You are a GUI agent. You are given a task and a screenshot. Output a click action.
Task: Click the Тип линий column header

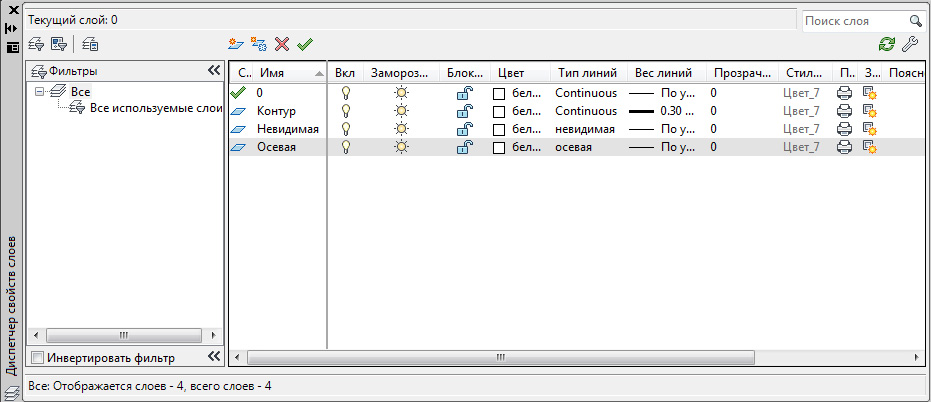pos(584,73)
